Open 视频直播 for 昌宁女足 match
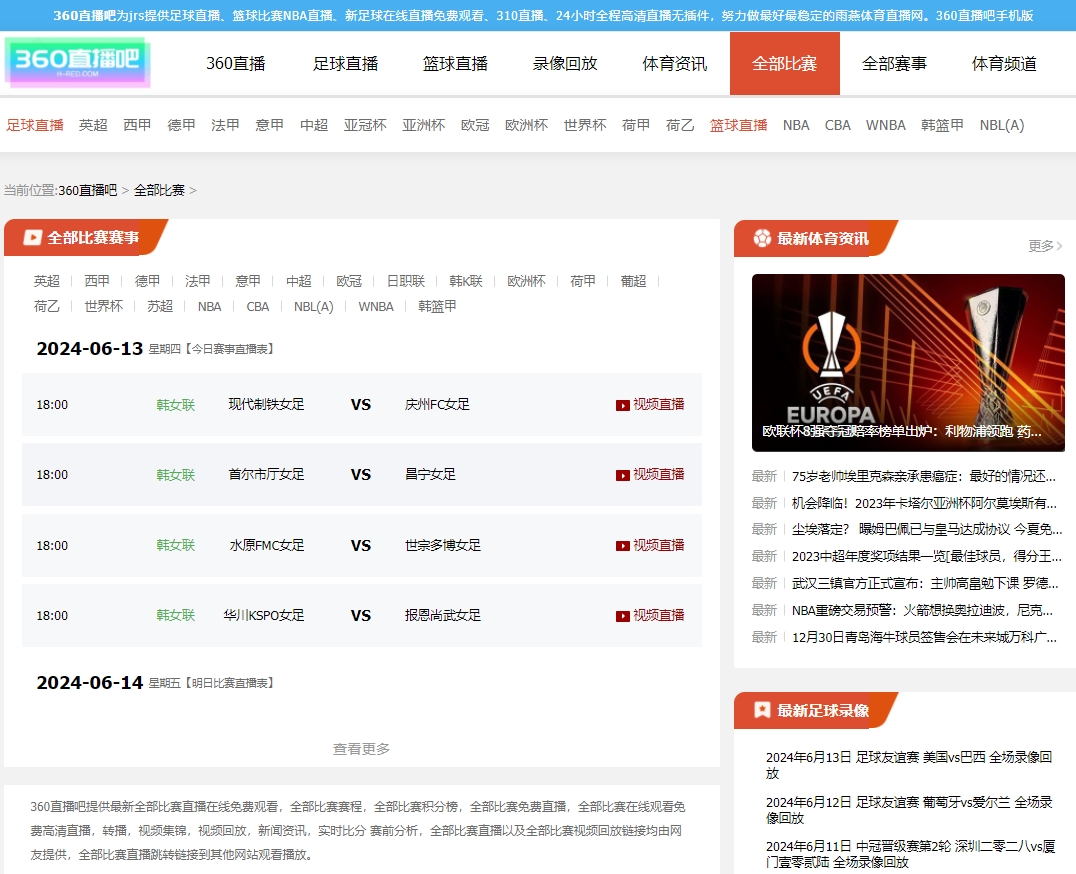 click(650, 475)
